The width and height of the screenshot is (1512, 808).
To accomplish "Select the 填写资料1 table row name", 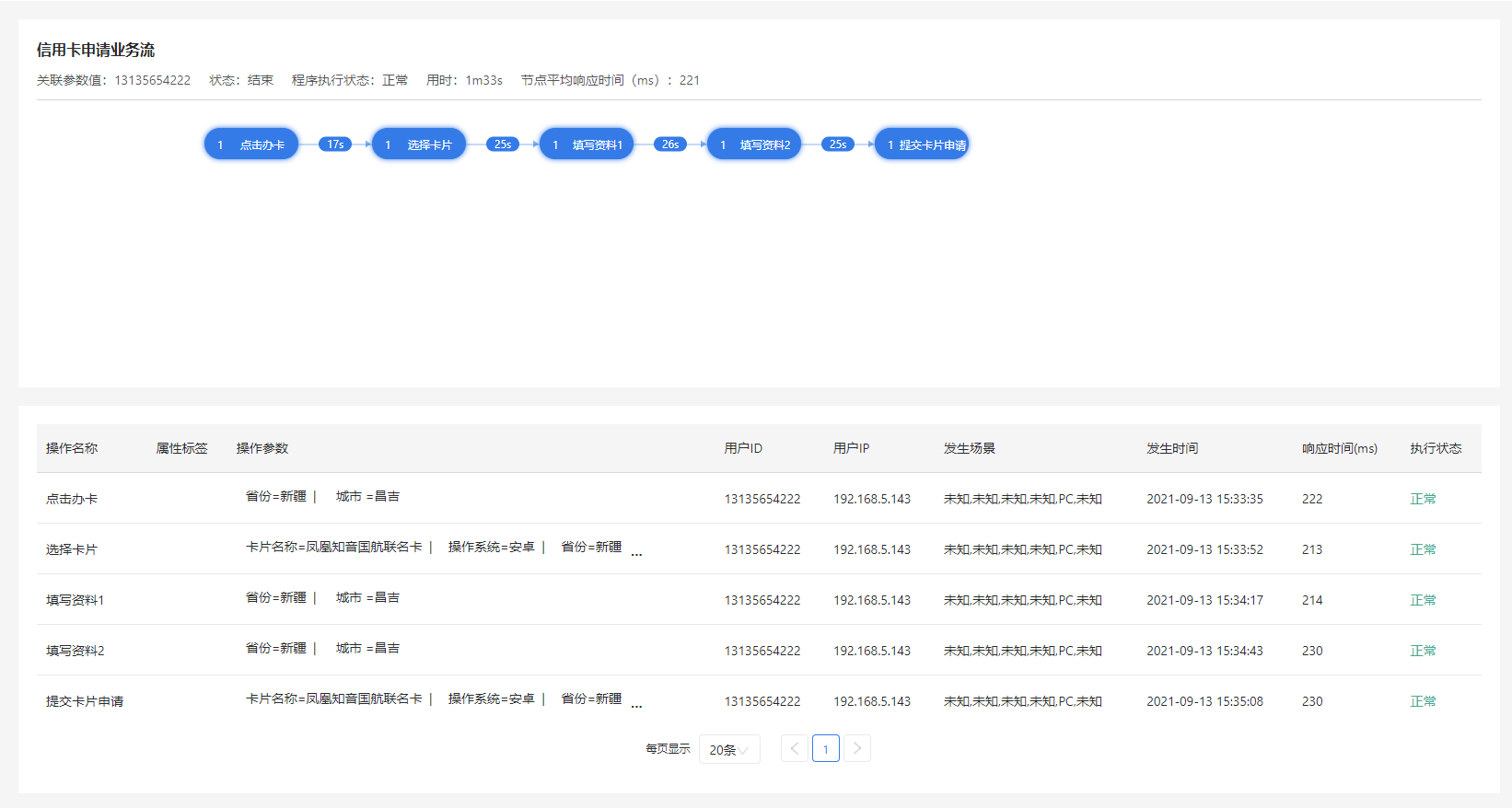I will coord(76,600).
